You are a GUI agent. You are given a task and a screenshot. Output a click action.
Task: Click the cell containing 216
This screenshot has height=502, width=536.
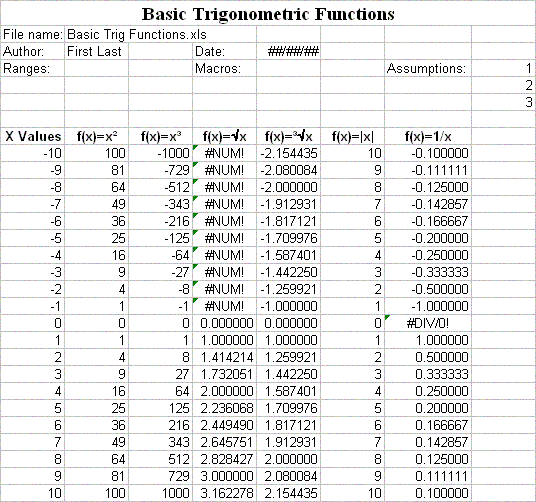pyautogui.click(x=161, y=425)
